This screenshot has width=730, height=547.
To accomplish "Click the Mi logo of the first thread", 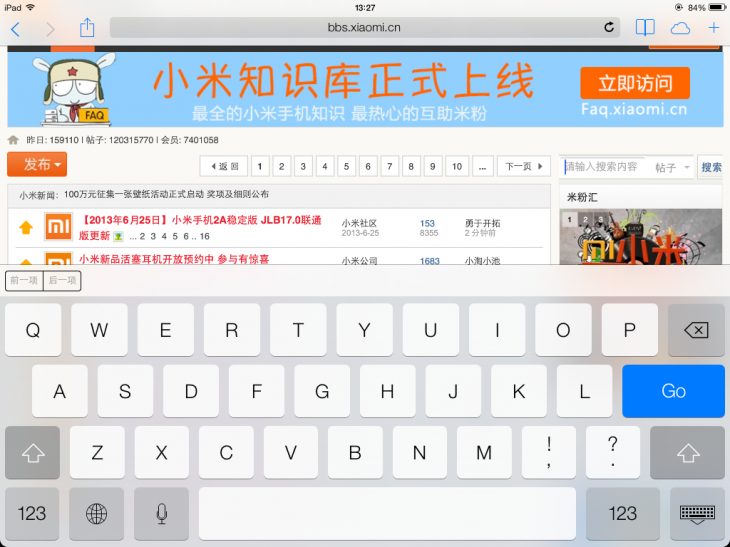I will click(58, 227).
